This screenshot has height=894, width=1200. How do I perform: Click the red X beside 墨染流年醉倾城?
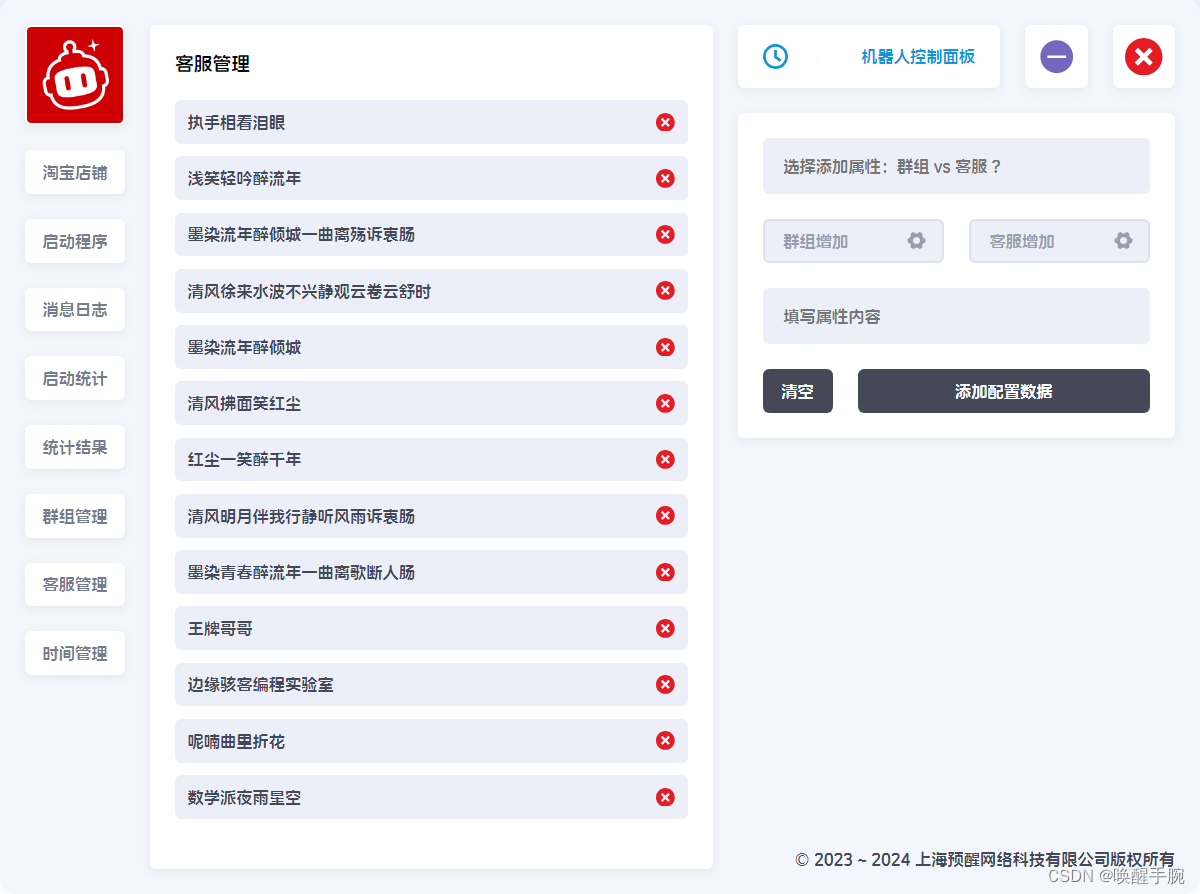click(x=665, y=347)
